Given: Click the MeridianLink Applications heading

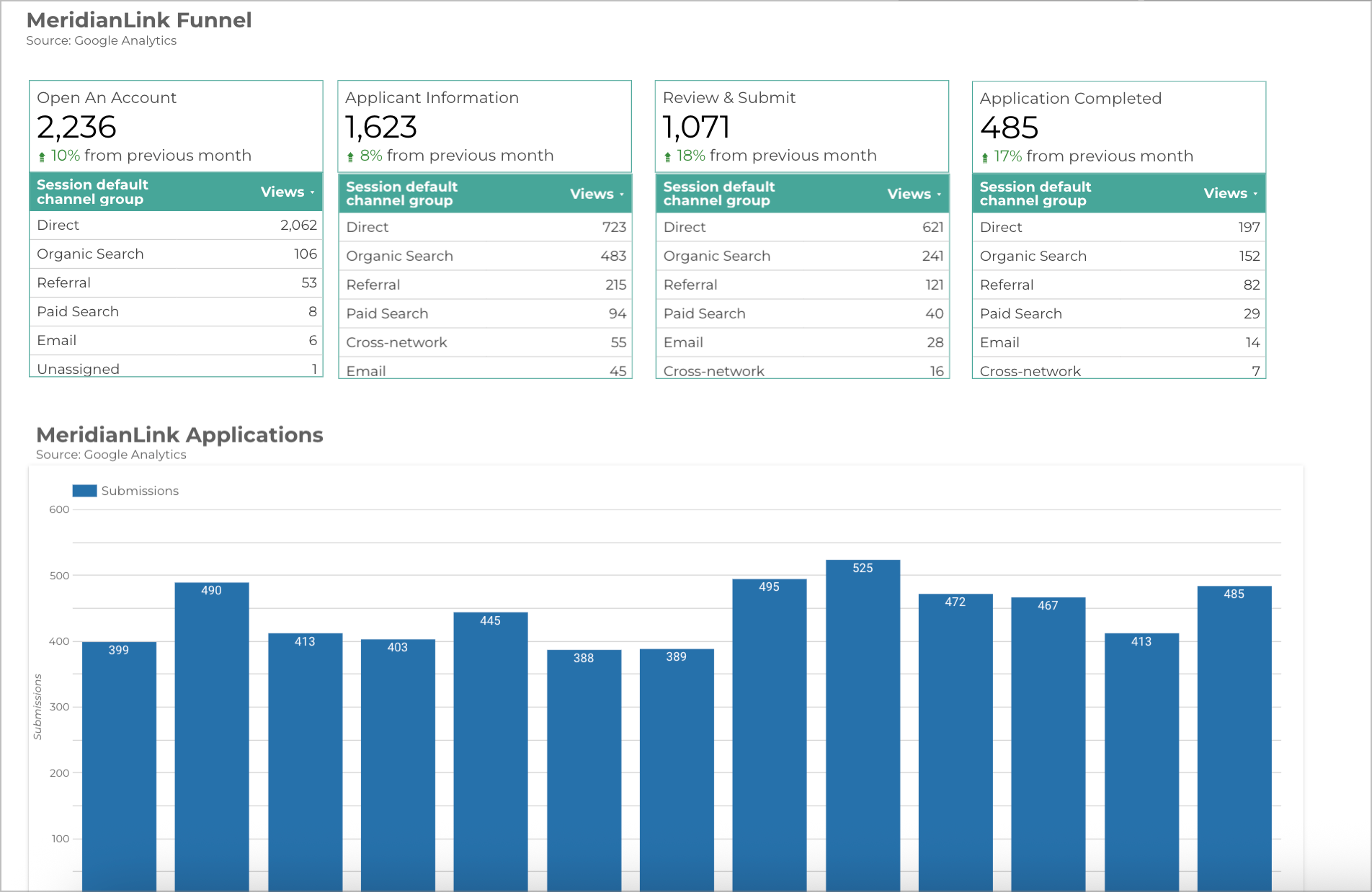Looking at the screenshot, I should tap(179, 435).
